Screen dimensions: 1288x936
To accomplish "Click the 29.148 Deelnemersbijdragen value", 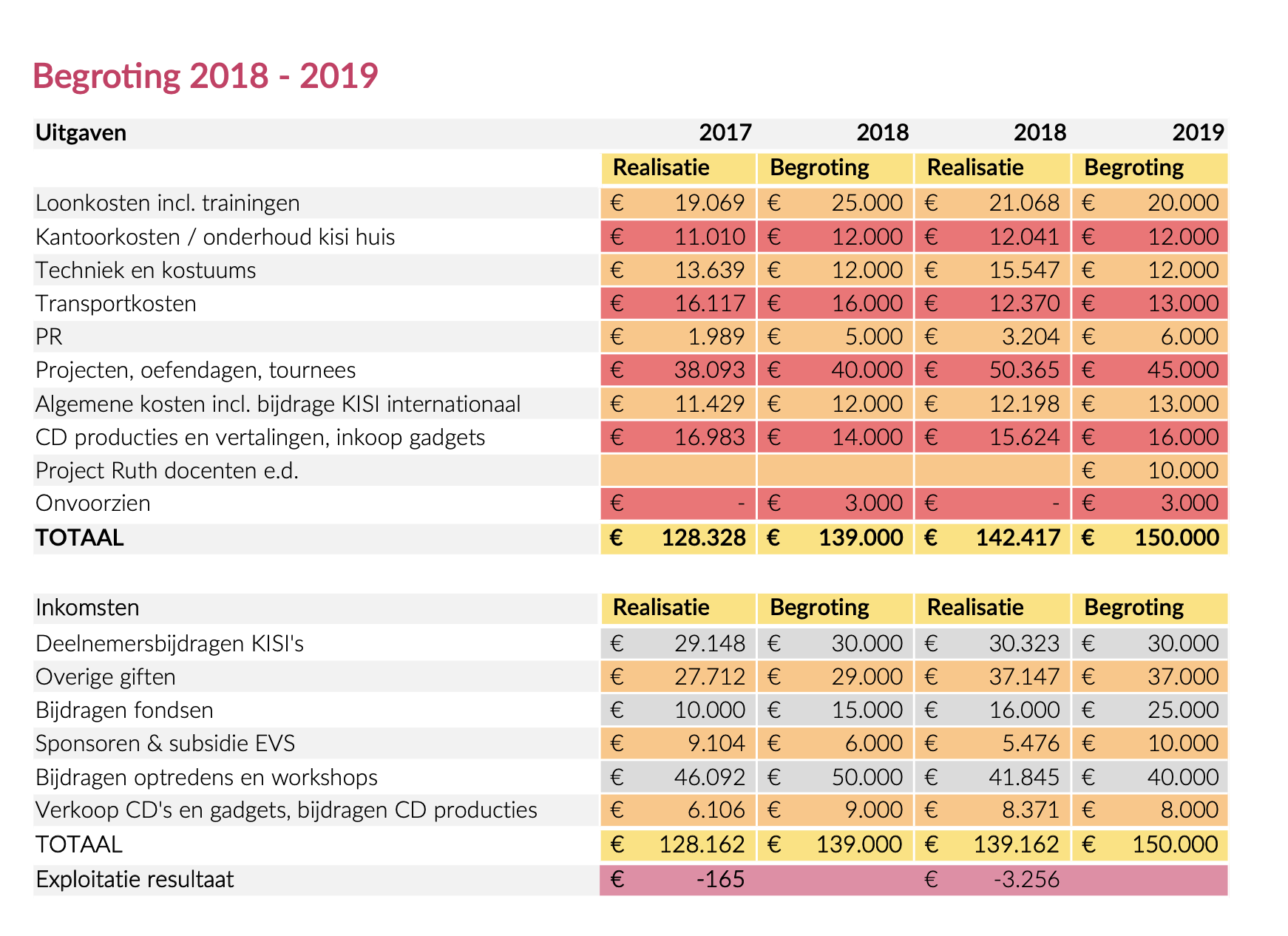I will (x=710, y=644).
